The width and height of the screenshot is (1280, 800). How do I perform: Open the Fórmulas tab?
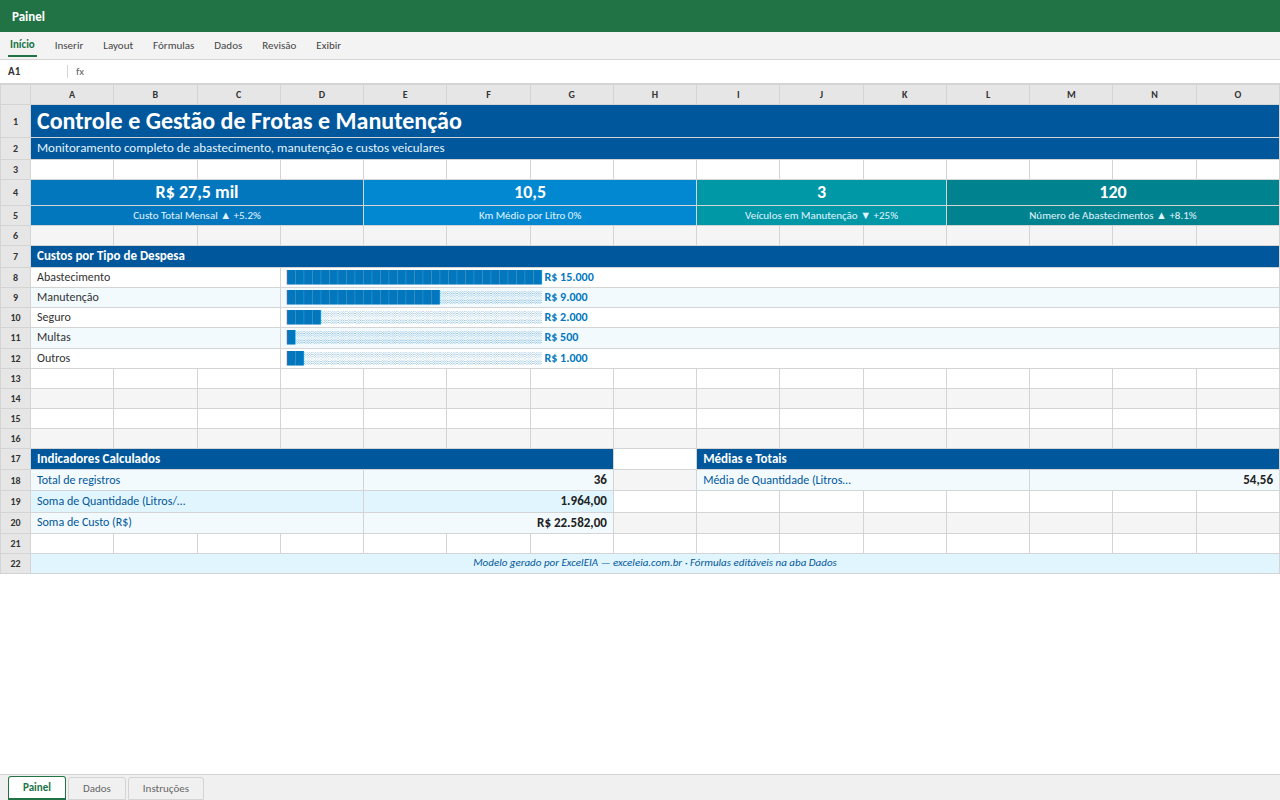tap(173, 46)
